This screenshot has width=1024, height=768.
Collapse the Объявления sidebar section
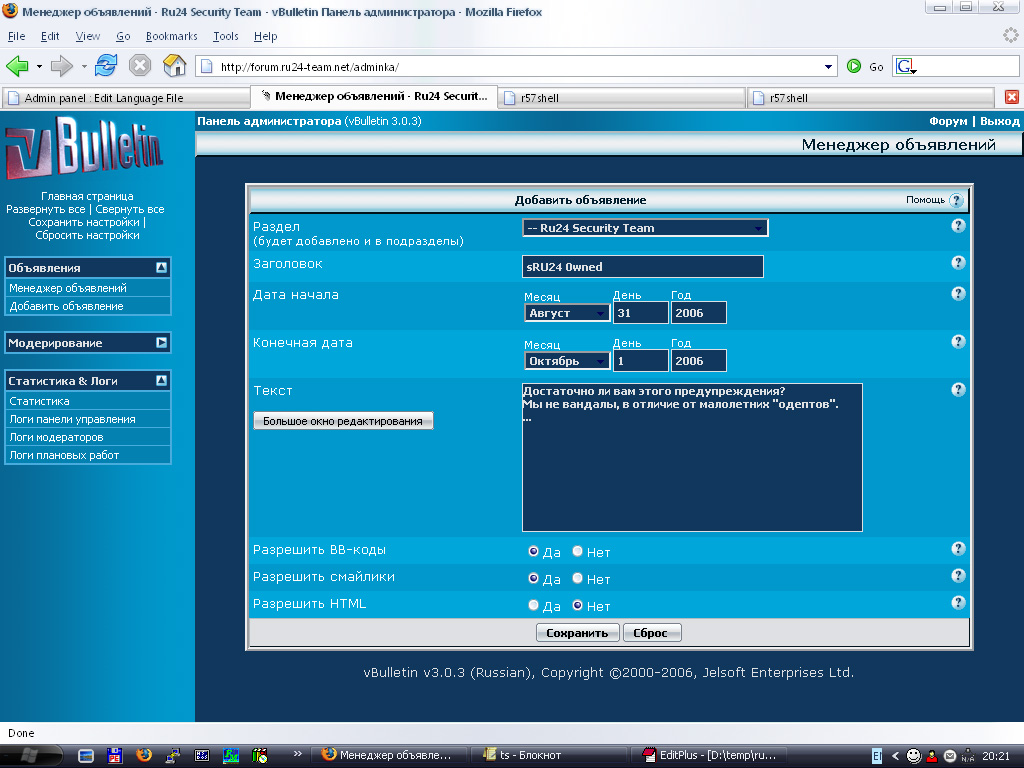pos(161,267)
